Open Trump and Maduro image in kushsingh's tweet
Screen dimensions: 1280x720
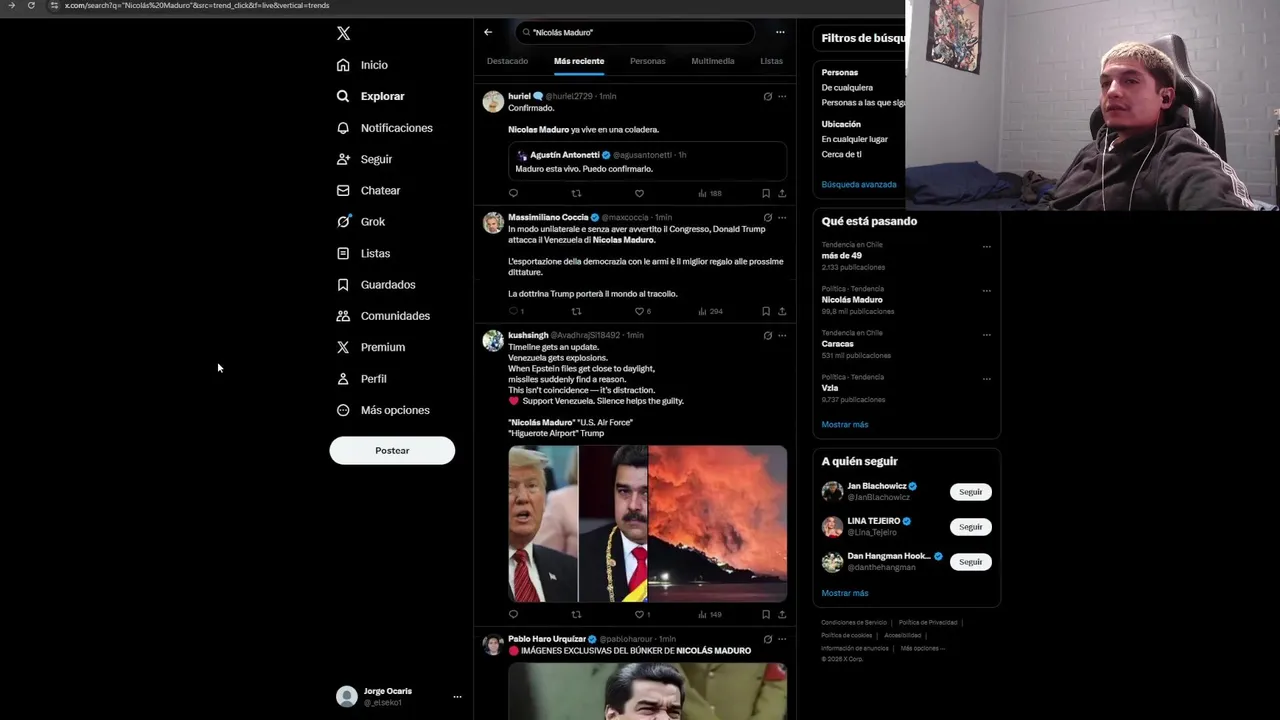click(578, 524)
